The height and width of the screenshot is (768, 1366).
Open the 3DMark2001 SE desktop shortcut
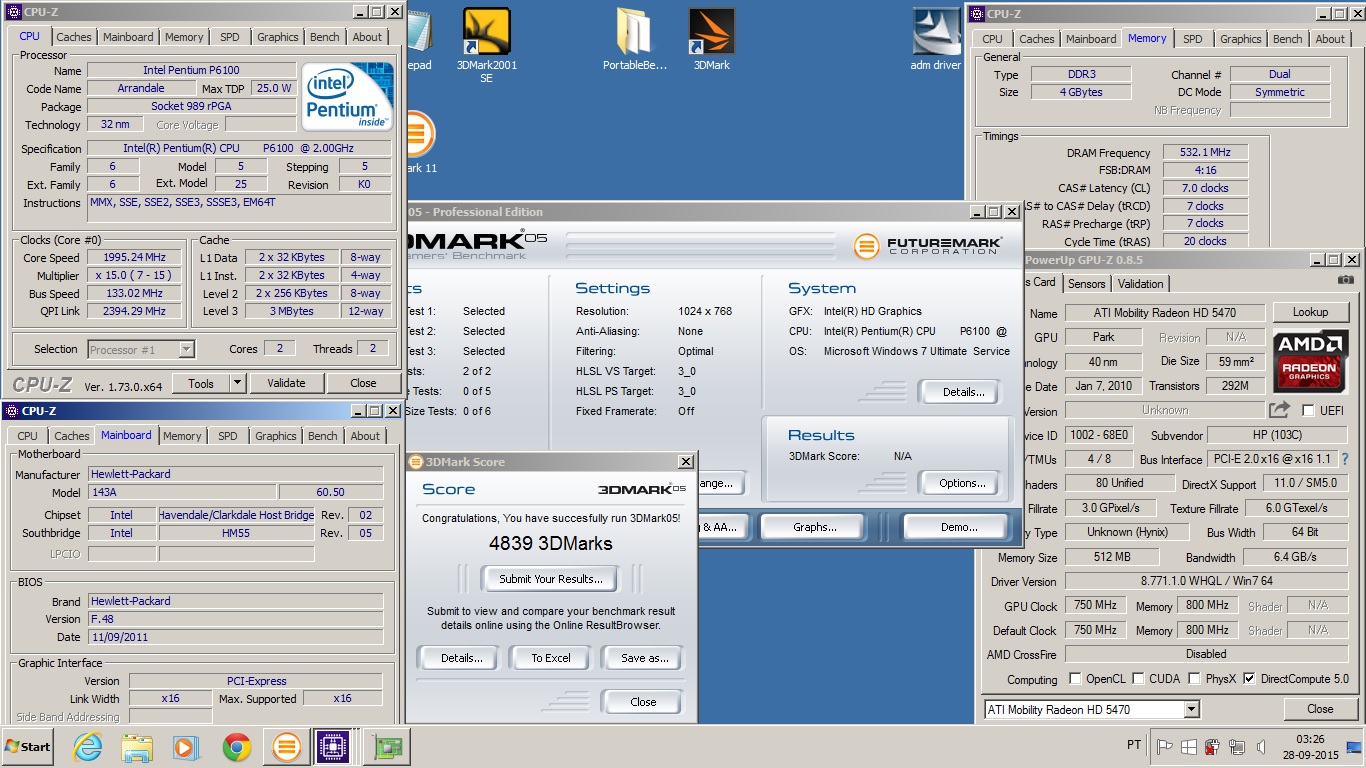(x=487, y=45)
